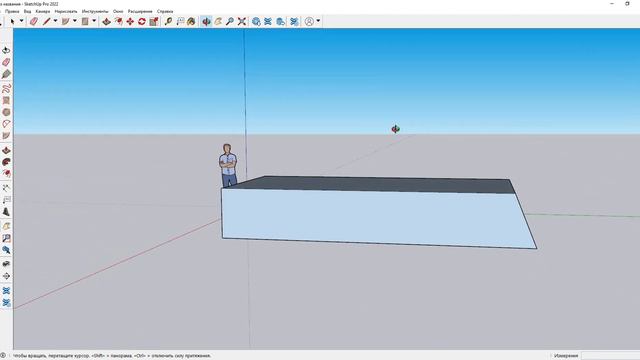Select the Zoom Window tool in side toolbar
Screen dimensions: 640x360
click(x=6, y=238)
